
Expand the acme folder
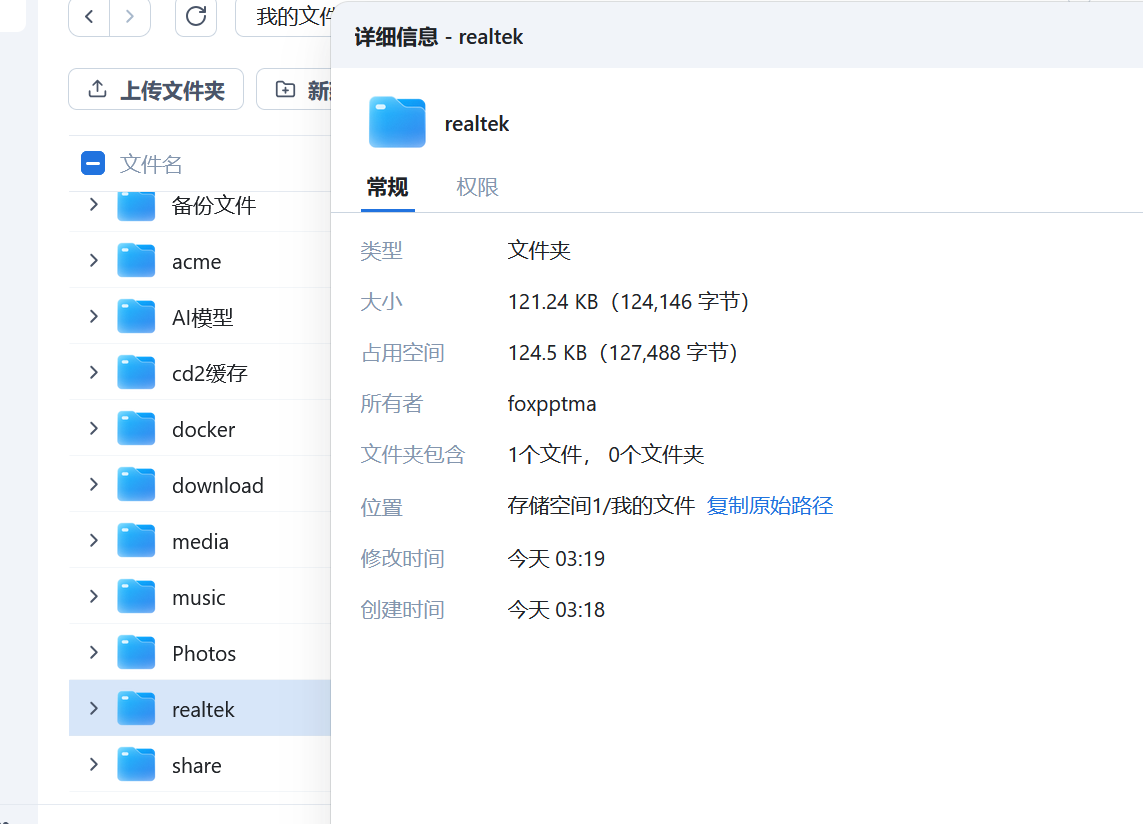(x=93, y=260)
